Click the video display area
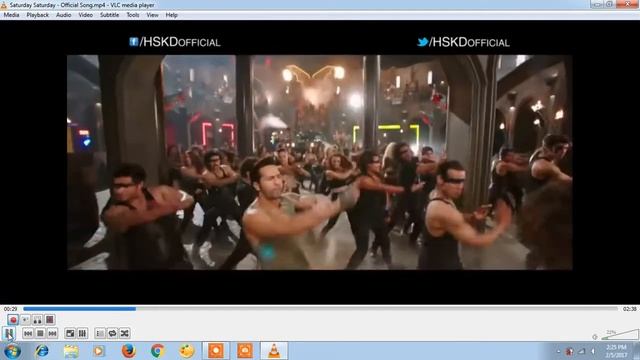 coord(320,162)
